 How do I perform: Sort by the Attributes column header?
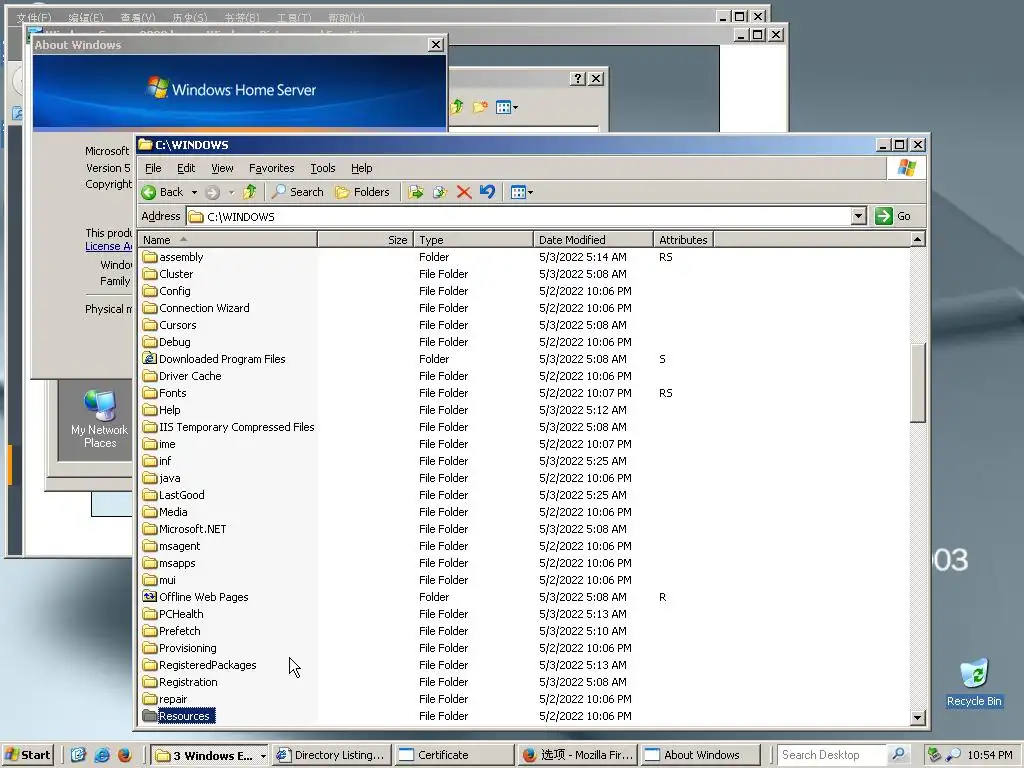coord(683,240)
